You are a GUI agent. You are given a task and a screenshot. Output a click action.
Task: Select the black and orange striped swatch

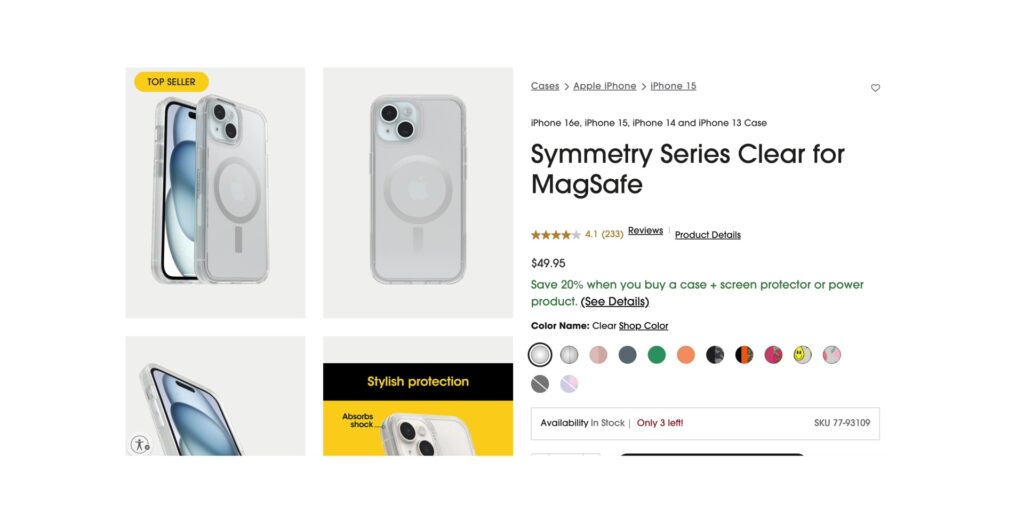744,355
